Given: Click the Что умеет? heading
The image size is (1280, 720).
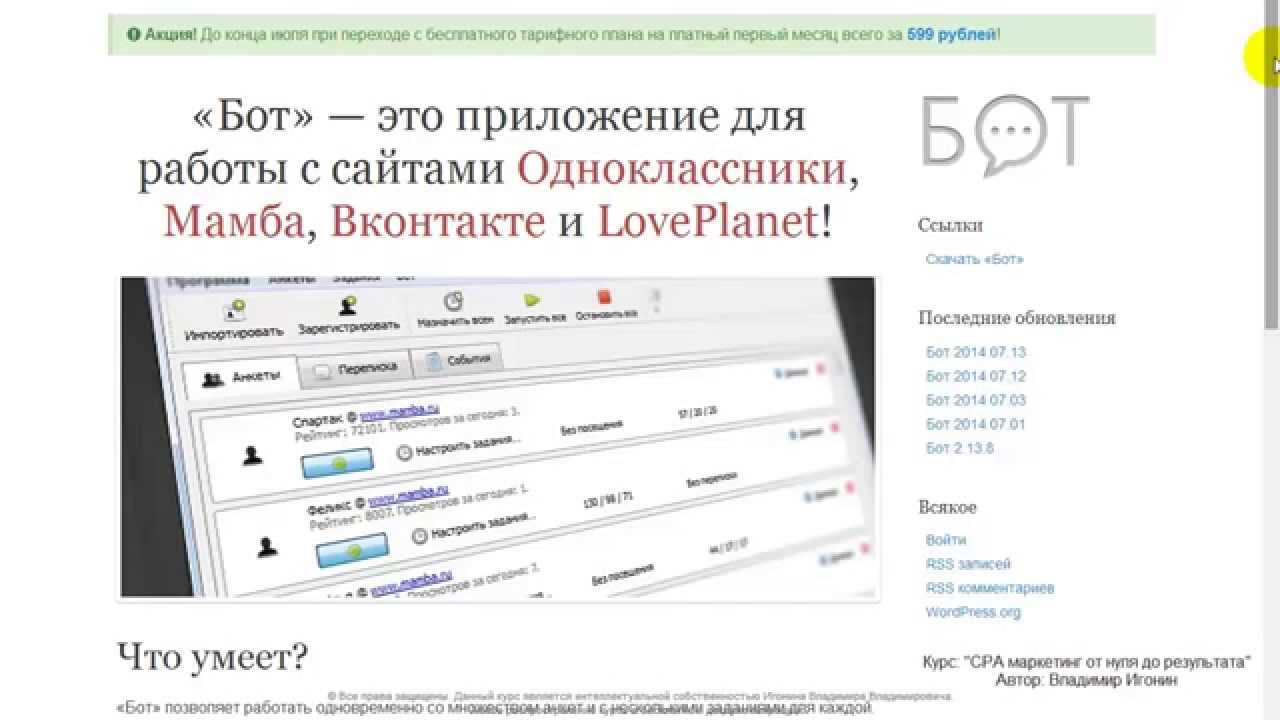Looking at the screenshot, I should [212, 657].
